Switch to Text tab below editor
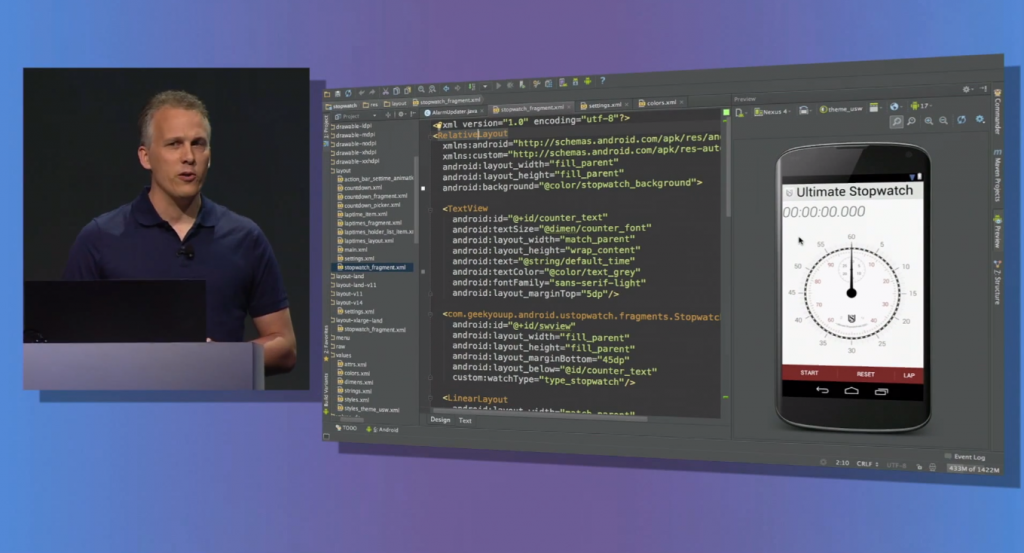1024x553 pixels. (465, 420)
